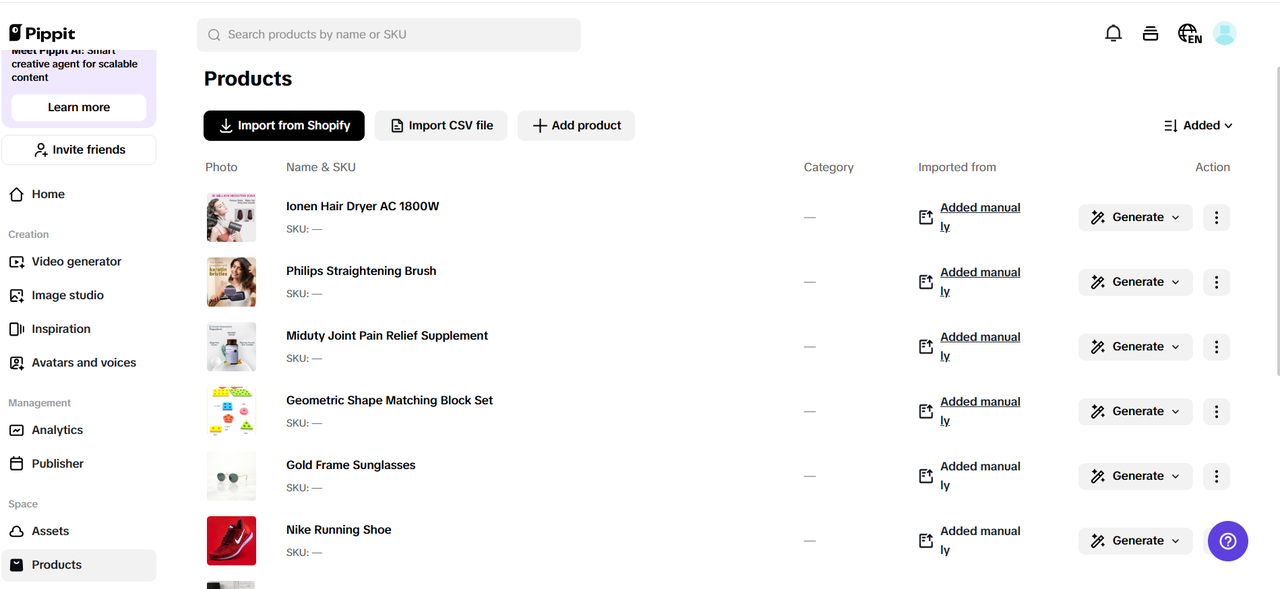Click Import from Shopify
Image resolution: width=1280 pixels, height=589 pixels.
tap(283, 125)
